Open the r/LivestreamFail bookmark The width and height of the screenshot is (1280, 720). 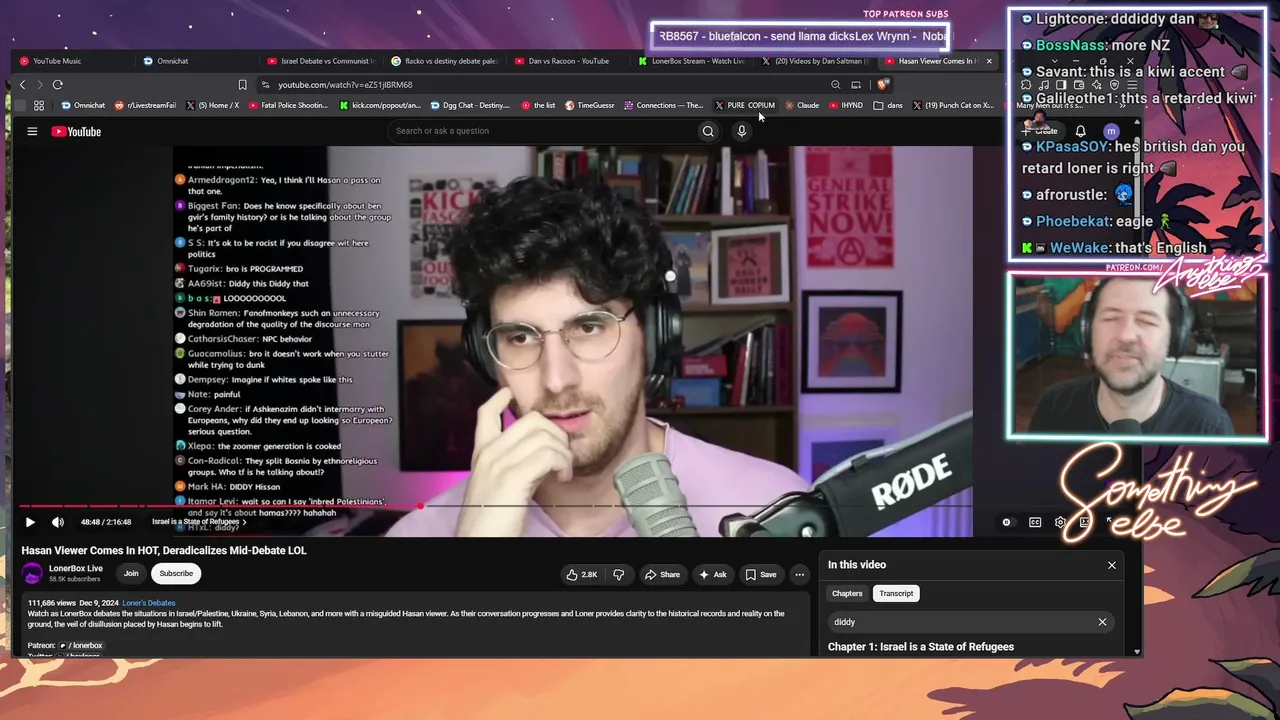point(145,105)
